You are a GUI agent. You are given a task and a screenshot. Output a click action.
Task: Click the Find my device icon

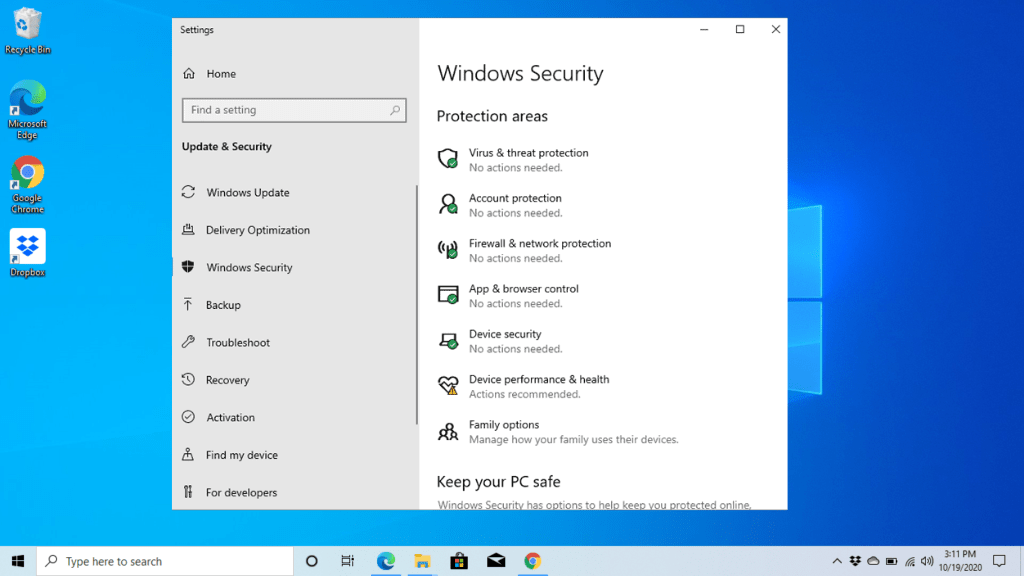(x=188, y=454)
